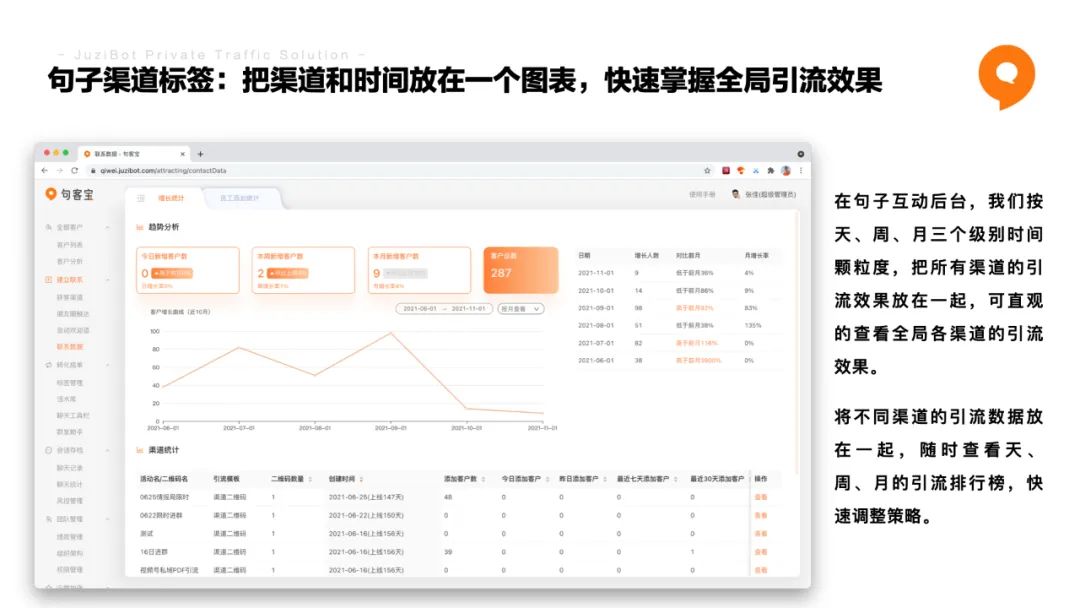The image size is (1080, 608).
Task: Select 客户分析 in the sidebar
Action: click(70, 262)
